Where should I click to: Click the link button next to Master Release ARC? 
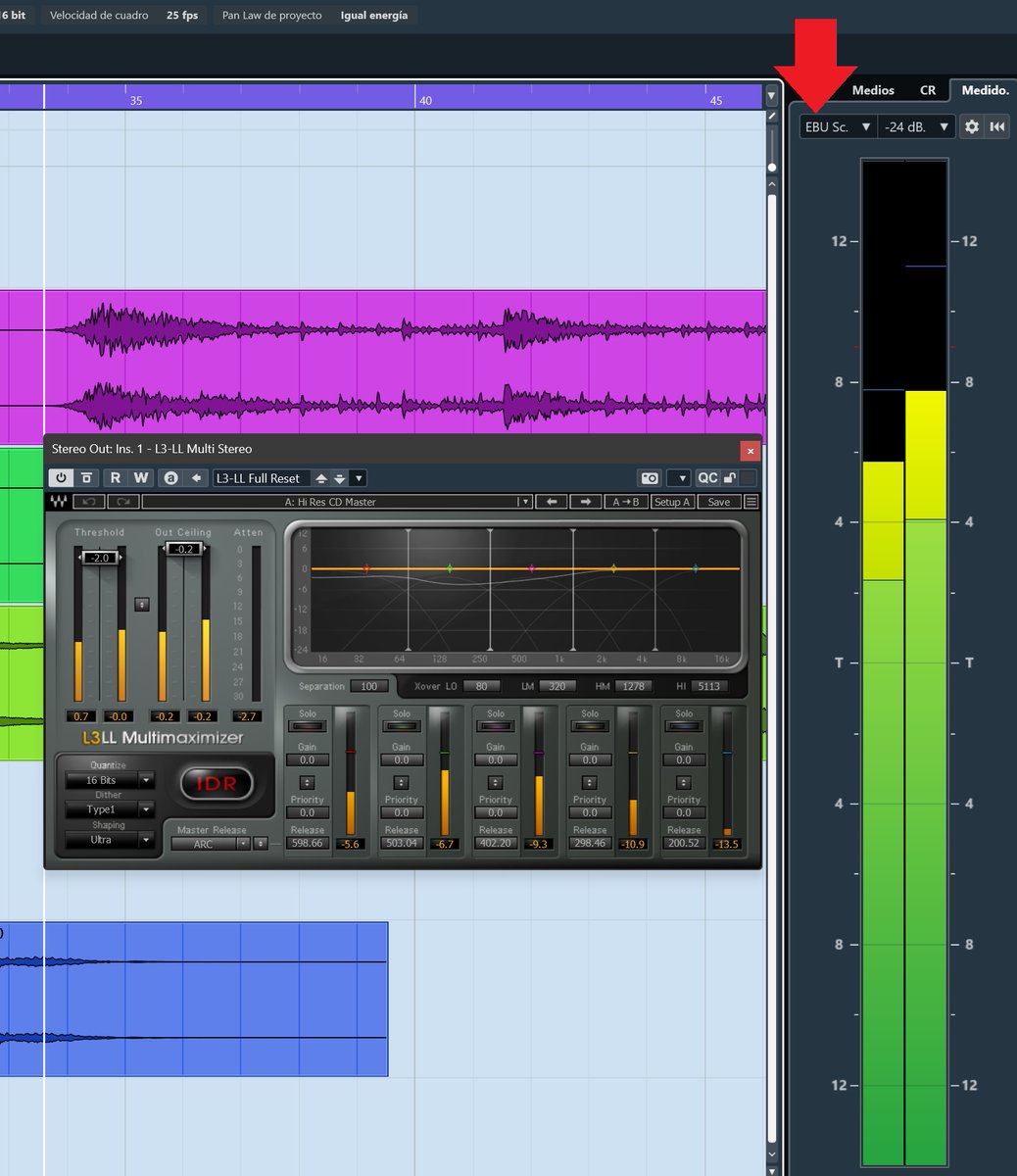pyautogui.click(x=261, y=844)
